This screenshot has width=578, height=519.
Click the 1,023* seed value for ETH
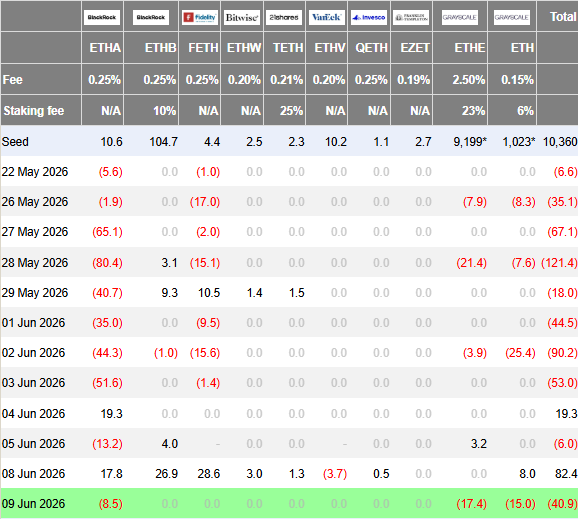[519, 142]
